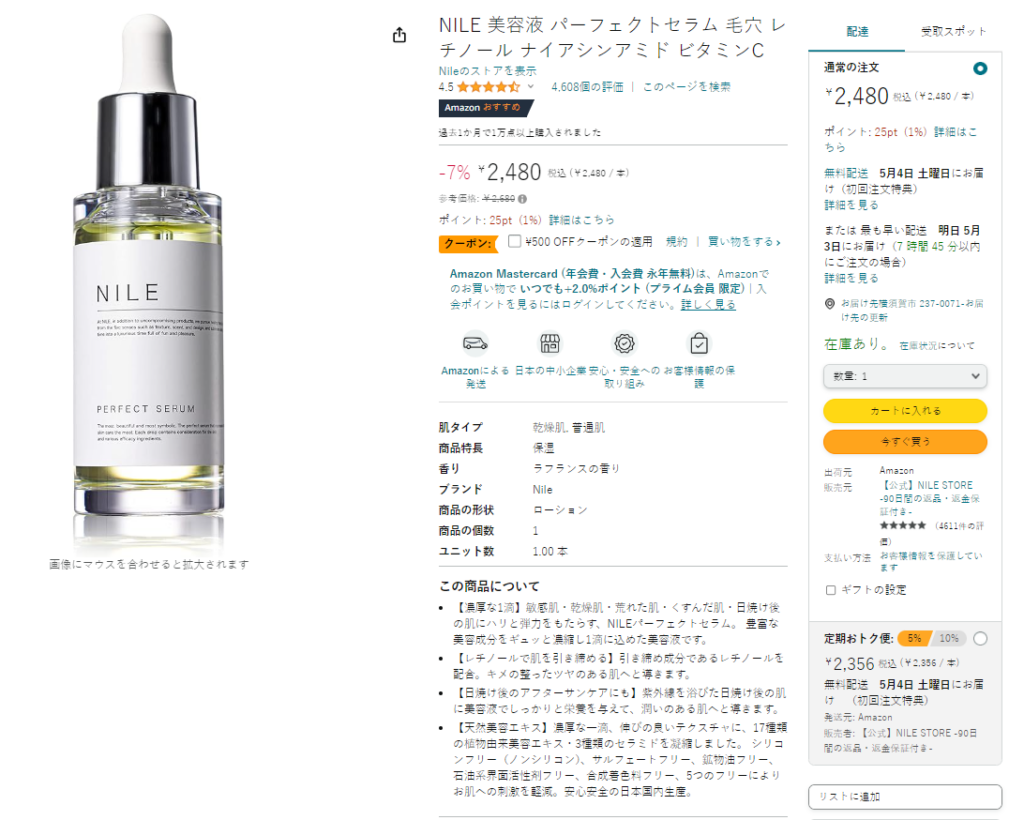Select the 定期おトク便 subscription radio button
The height and width of the screenshot is (820, 1024).
click(x=980, y=639)
